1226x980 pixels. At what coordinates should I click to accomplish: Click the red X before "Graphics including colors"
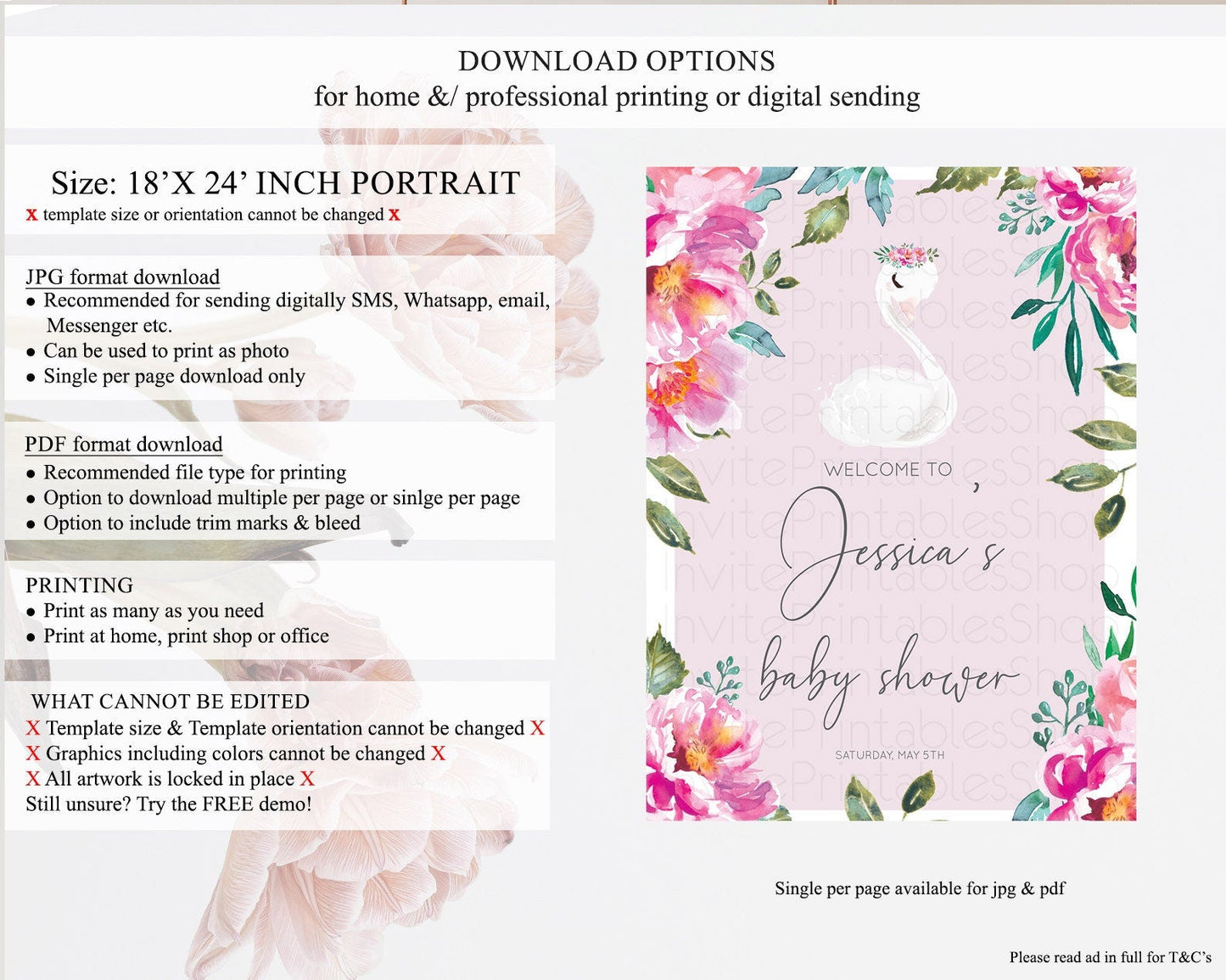(x=33, y=753)
